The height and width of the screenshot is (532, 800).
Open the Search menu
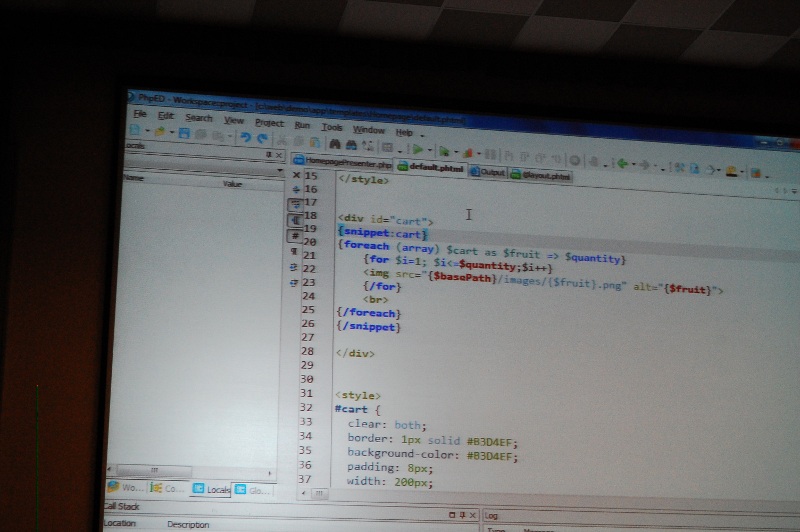click(x=198, y=118)
